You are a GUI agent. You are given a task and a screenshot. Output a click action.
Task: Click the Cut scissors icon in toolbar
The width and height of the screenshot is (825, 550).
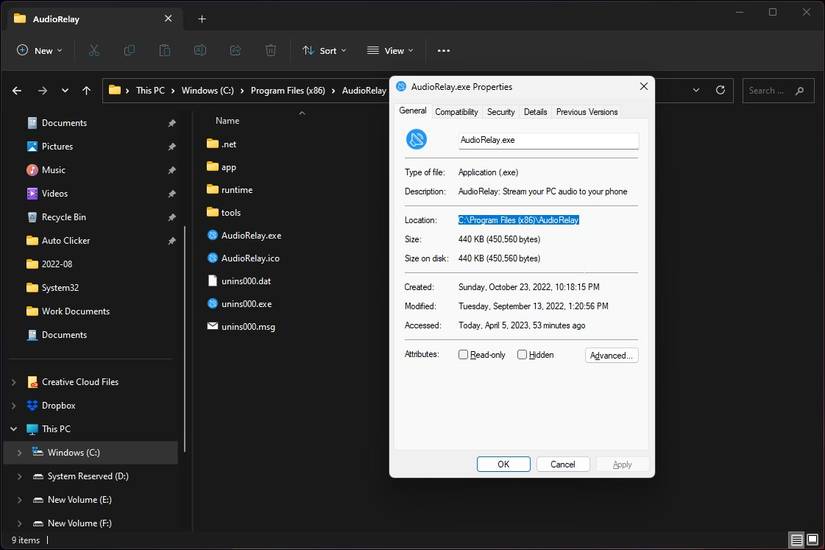94,51
